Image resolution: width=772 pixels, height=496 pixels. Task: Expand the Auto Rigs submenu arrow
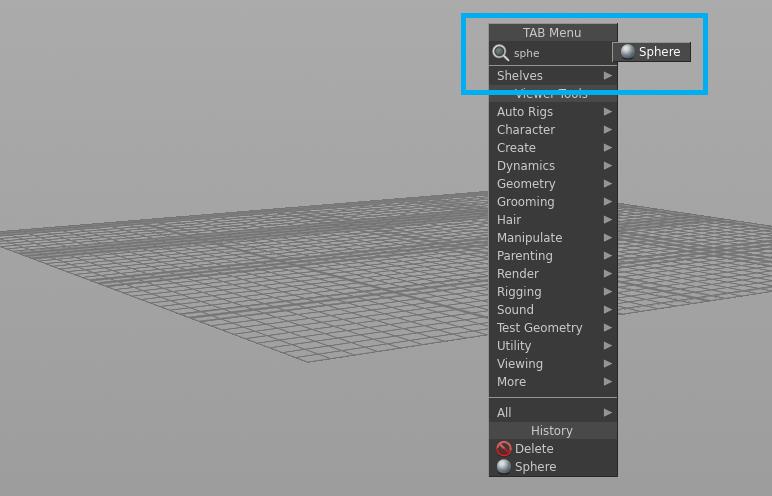click(x=607, y=112)
